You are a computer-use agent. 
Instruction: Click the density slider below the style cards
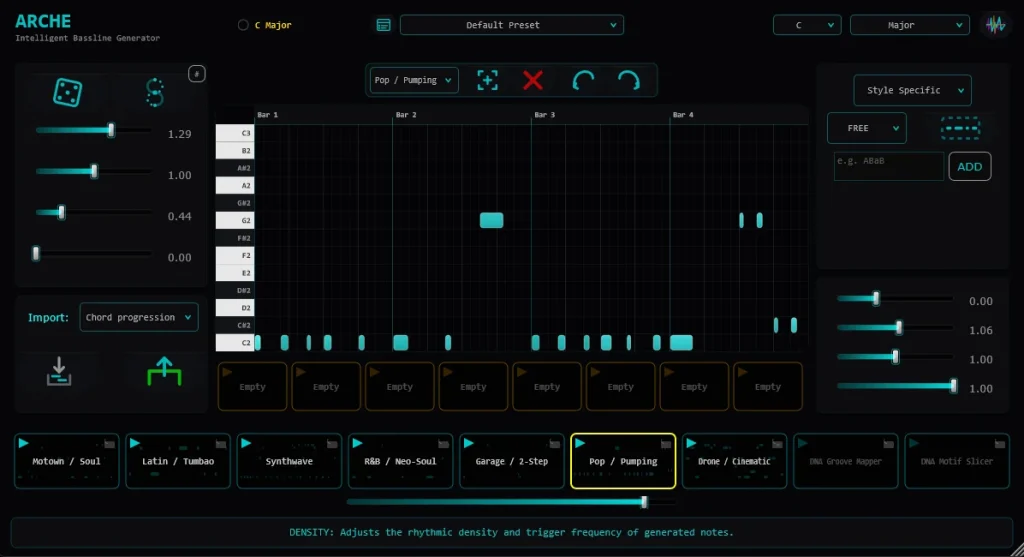coord(510,501)
